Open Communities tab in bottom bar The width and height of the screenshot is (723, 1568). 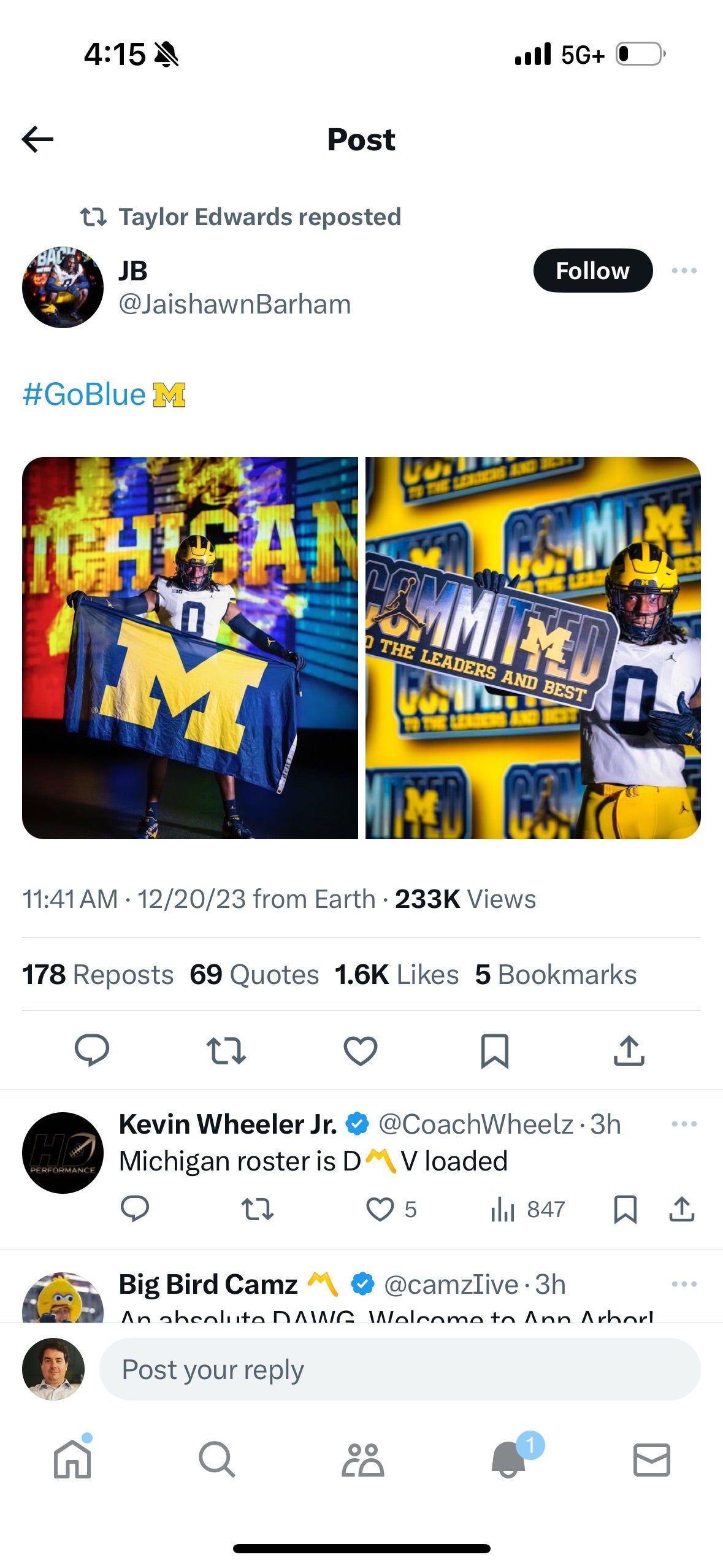click(362, 1459)
